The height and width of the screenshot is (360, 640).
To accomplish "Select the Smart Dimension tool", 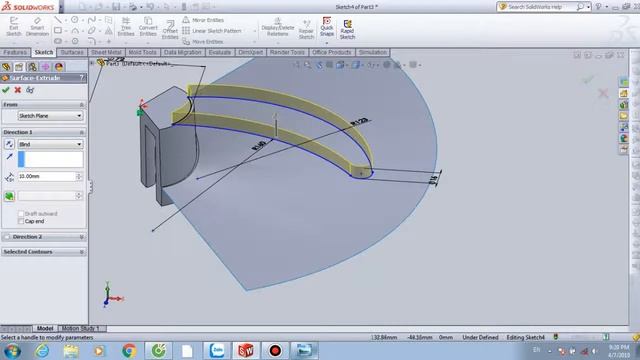I will [x=37, y=27].
